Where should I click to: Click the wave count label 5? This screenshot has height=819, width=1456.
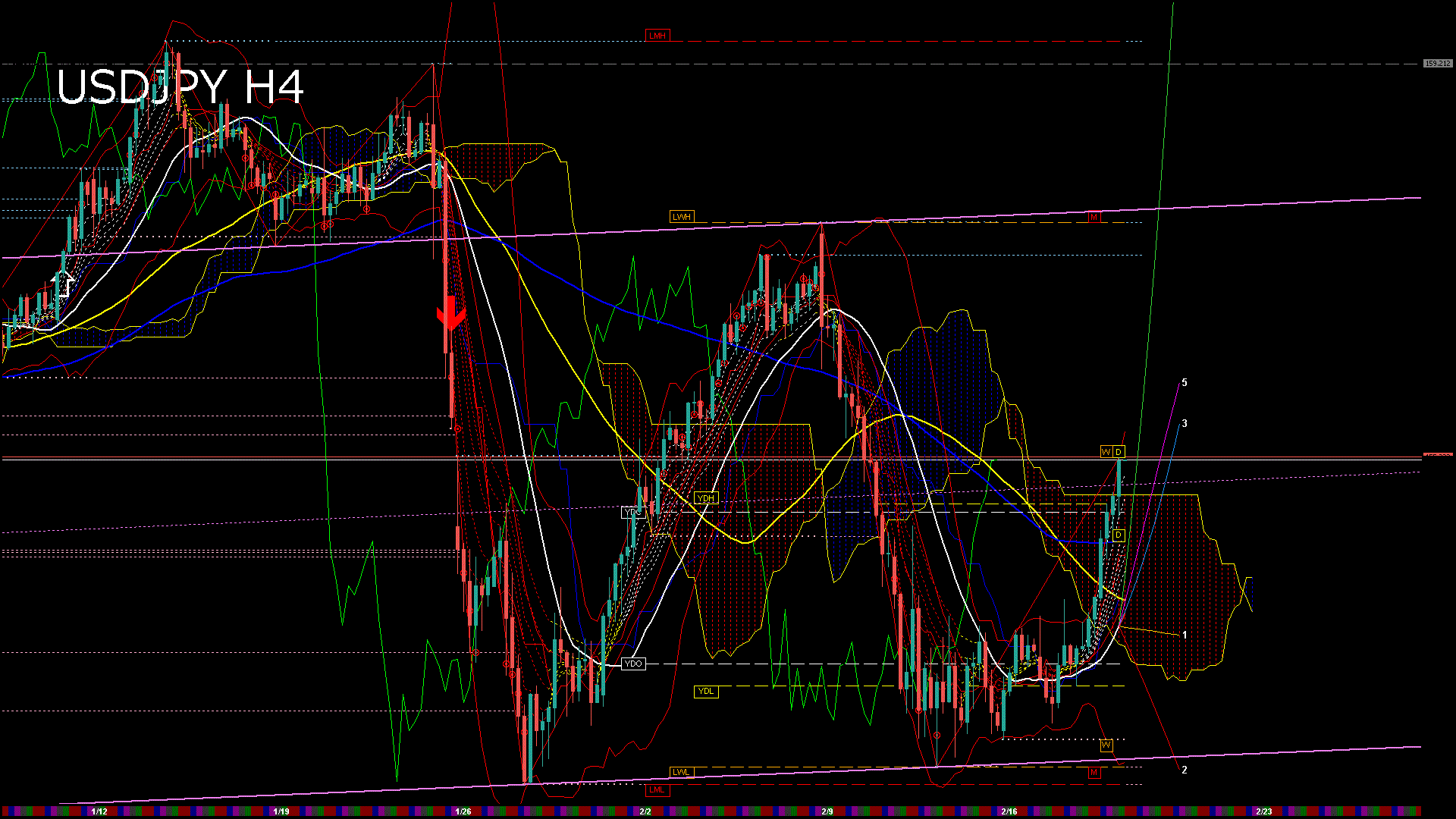click(x=1185, y=383)
